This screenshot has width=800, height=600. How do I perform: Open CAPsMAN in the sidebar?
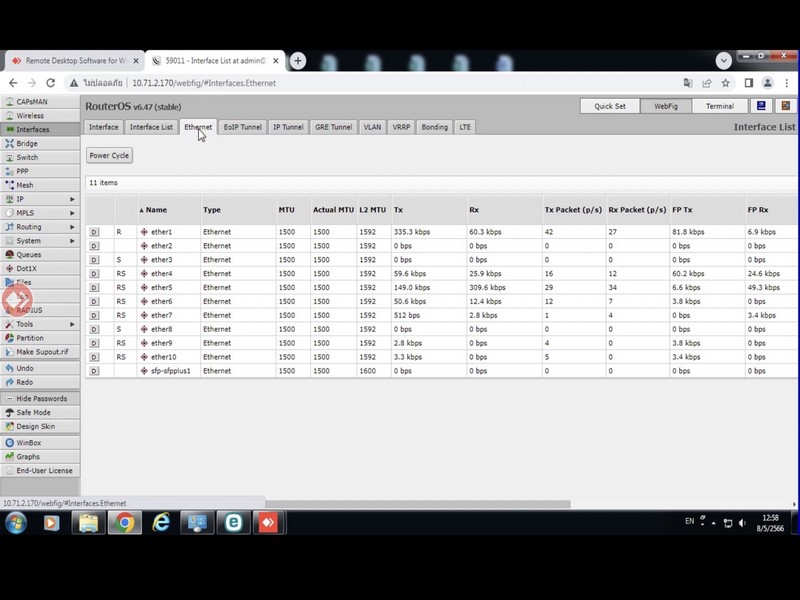coord(40,102)
